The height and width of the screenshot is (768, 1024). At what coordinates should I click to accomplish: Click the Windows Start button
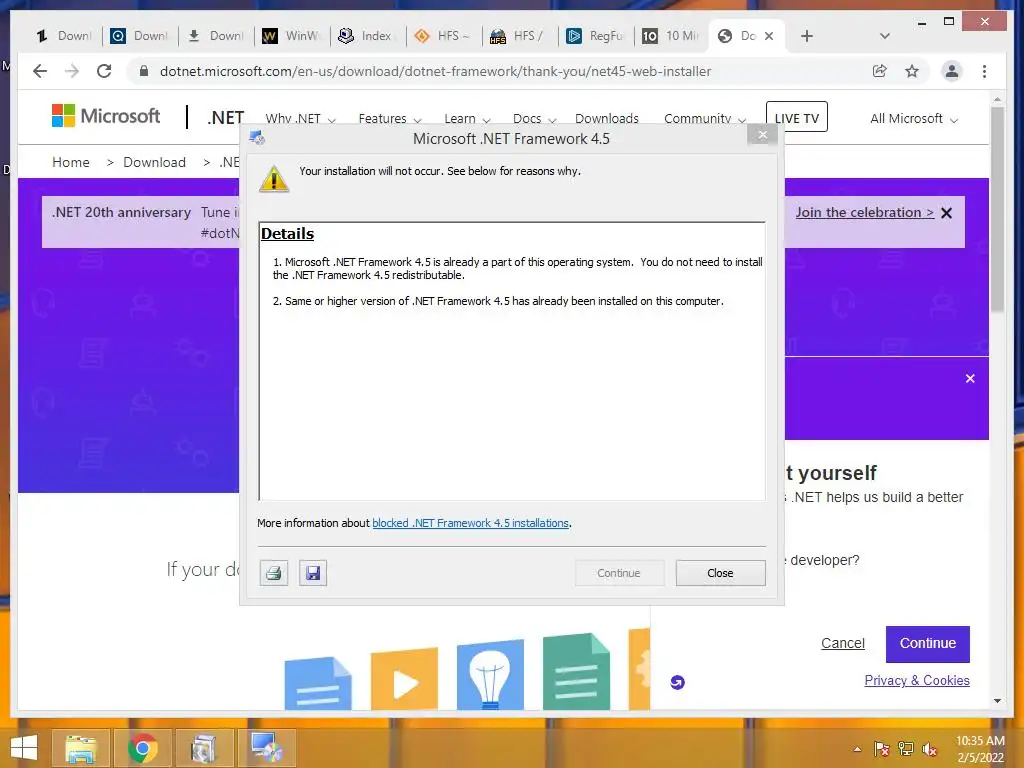tap(24, 748)
